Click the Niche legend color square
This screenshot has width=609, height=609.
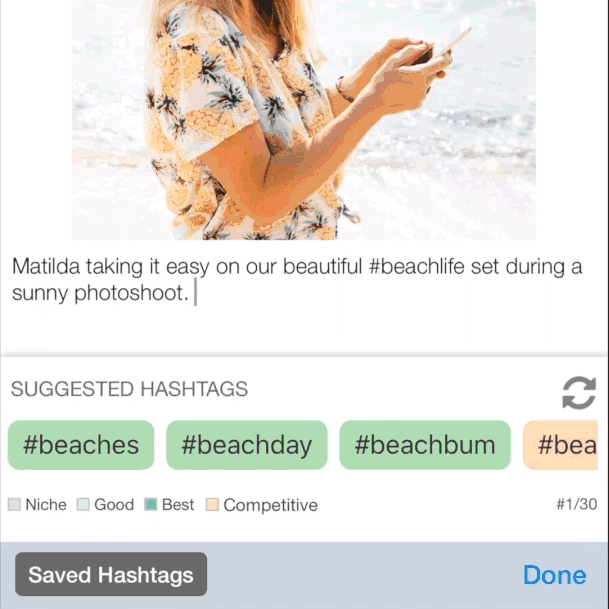(x=15, y=505)
